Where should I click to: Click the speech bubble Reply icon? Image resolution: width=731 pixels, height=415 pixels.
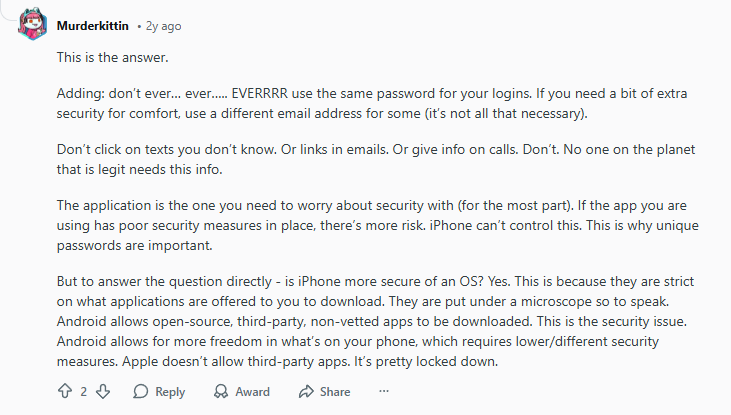pyautogui.click(x=141, y=392)
